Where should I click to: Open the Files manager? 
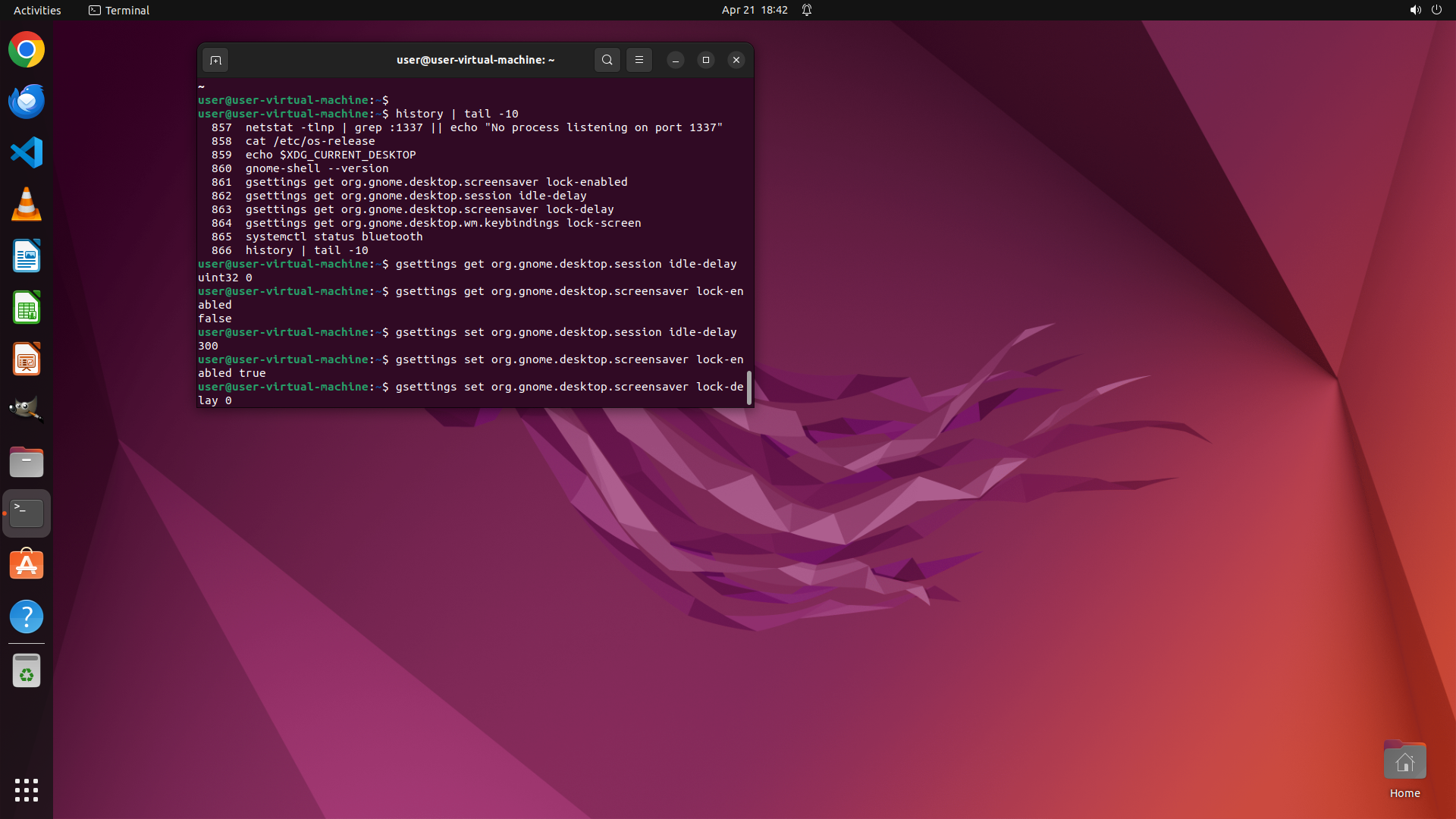pos(27,462)
